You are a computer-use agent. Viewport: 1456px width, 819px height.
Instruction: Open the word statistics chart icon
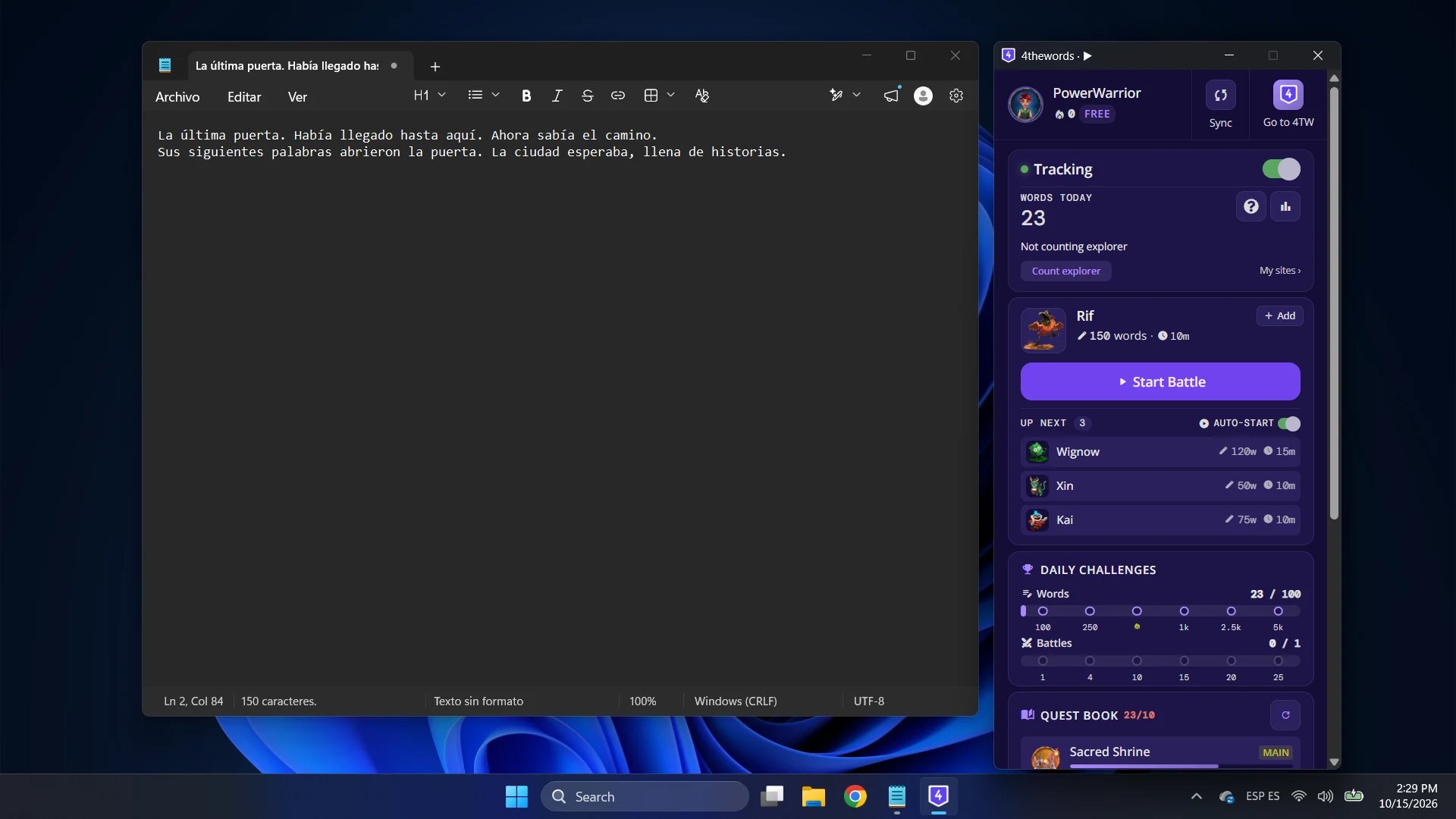(x=1285, y=206)
